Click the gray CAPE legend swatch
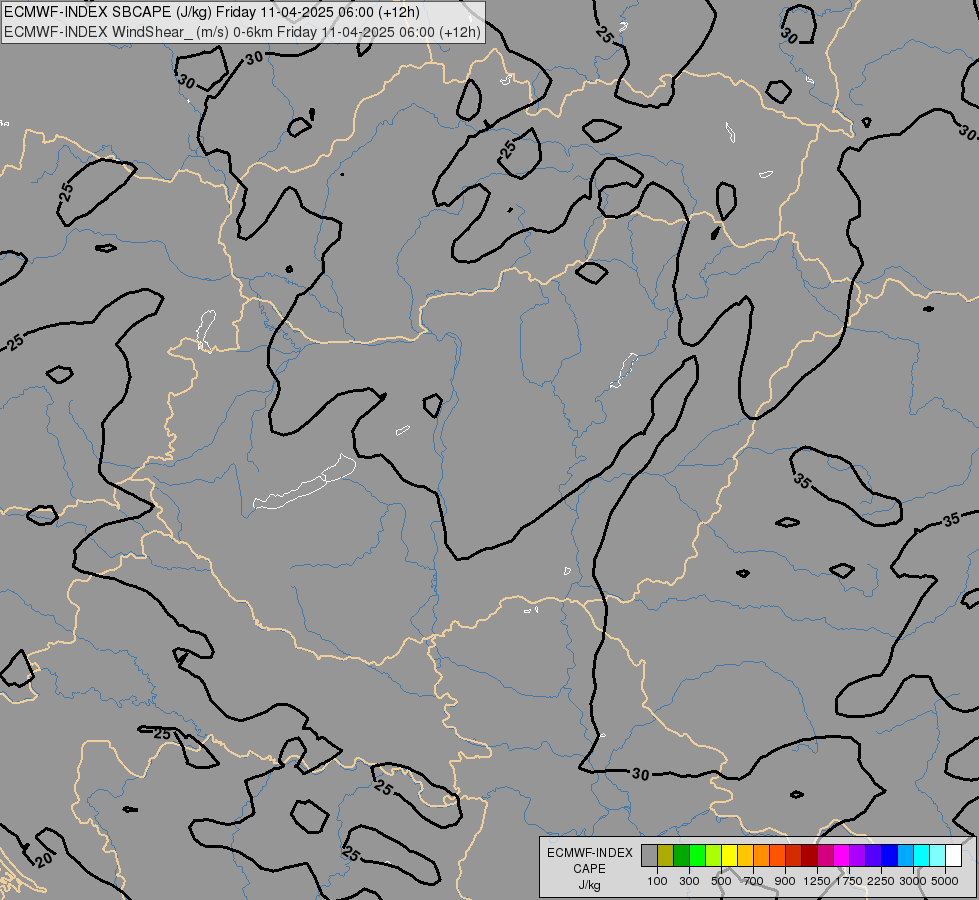The image size is (979, 900). coord(649,855)
